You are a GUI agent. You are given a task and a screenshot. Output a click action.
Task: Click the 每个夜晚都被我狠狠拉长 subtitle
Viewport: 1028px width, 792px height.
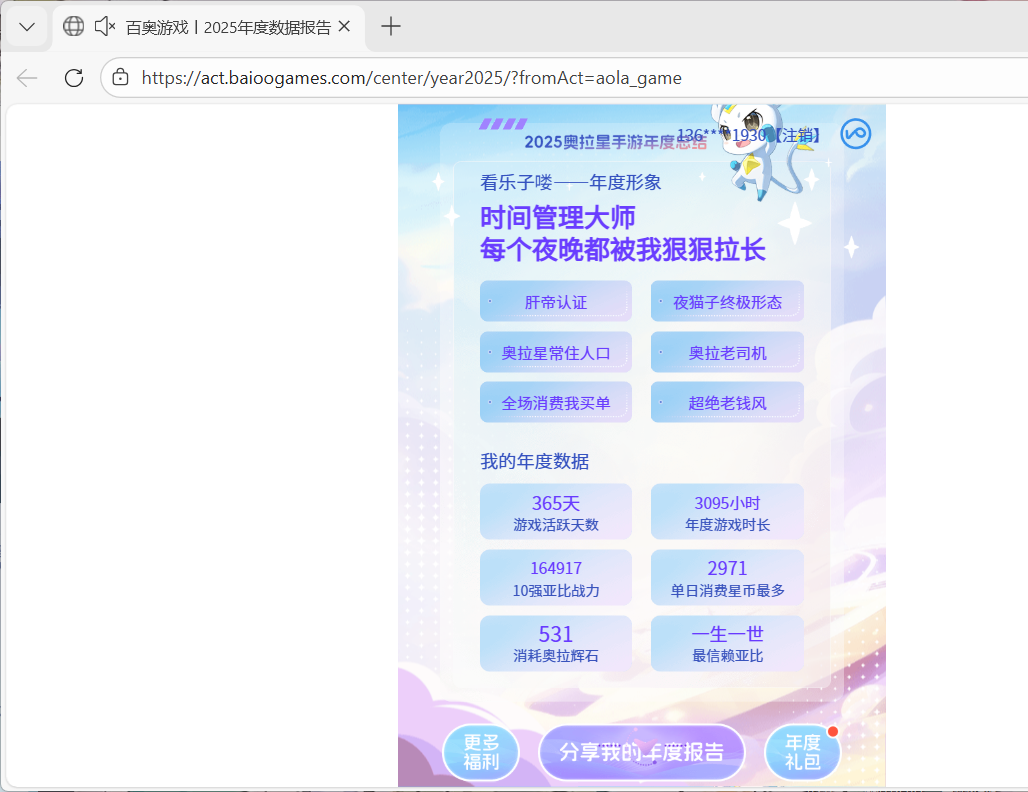coord(623,250)
